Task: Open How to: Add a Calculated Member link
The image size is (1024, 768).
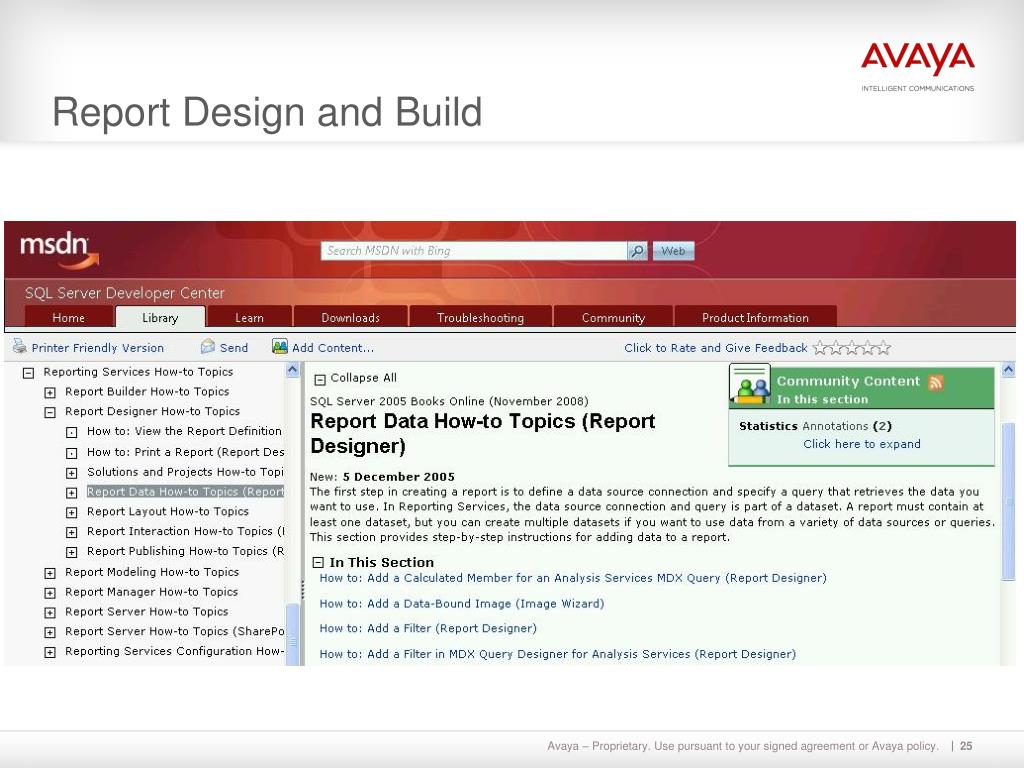Action: point(573,578)
